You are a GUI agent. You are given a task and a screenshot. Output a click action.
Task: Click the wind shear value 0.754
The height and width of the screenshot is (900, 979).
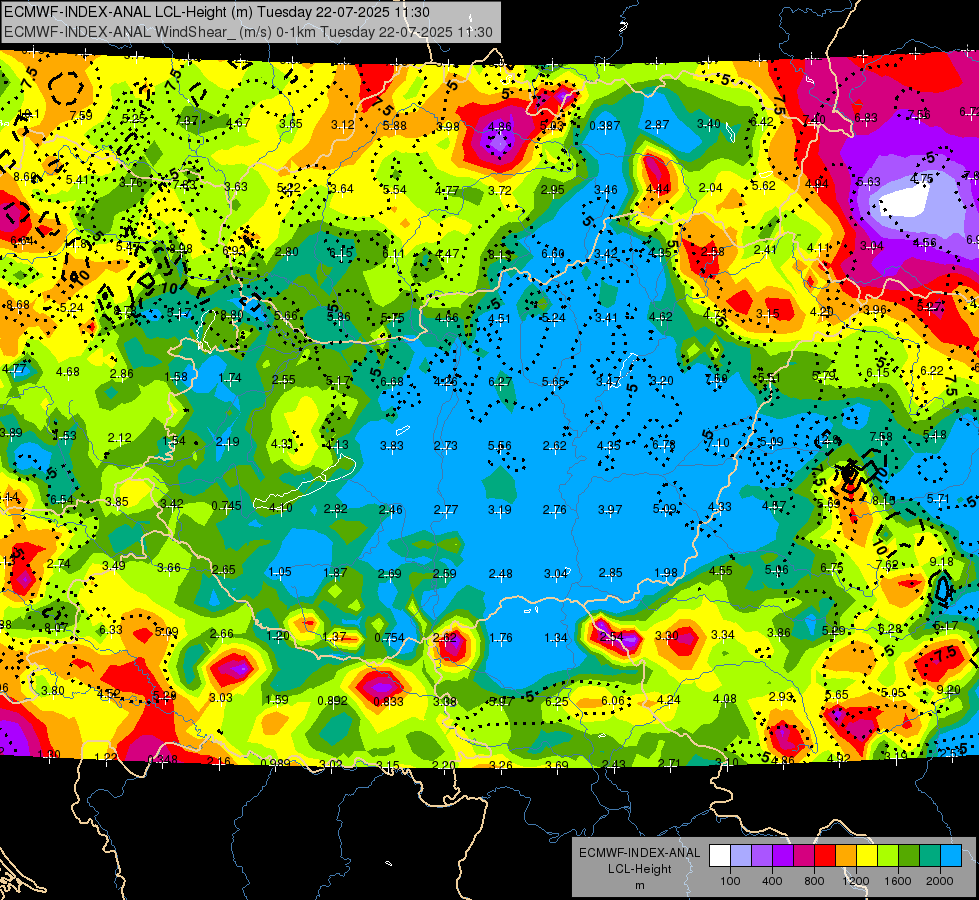389,638
